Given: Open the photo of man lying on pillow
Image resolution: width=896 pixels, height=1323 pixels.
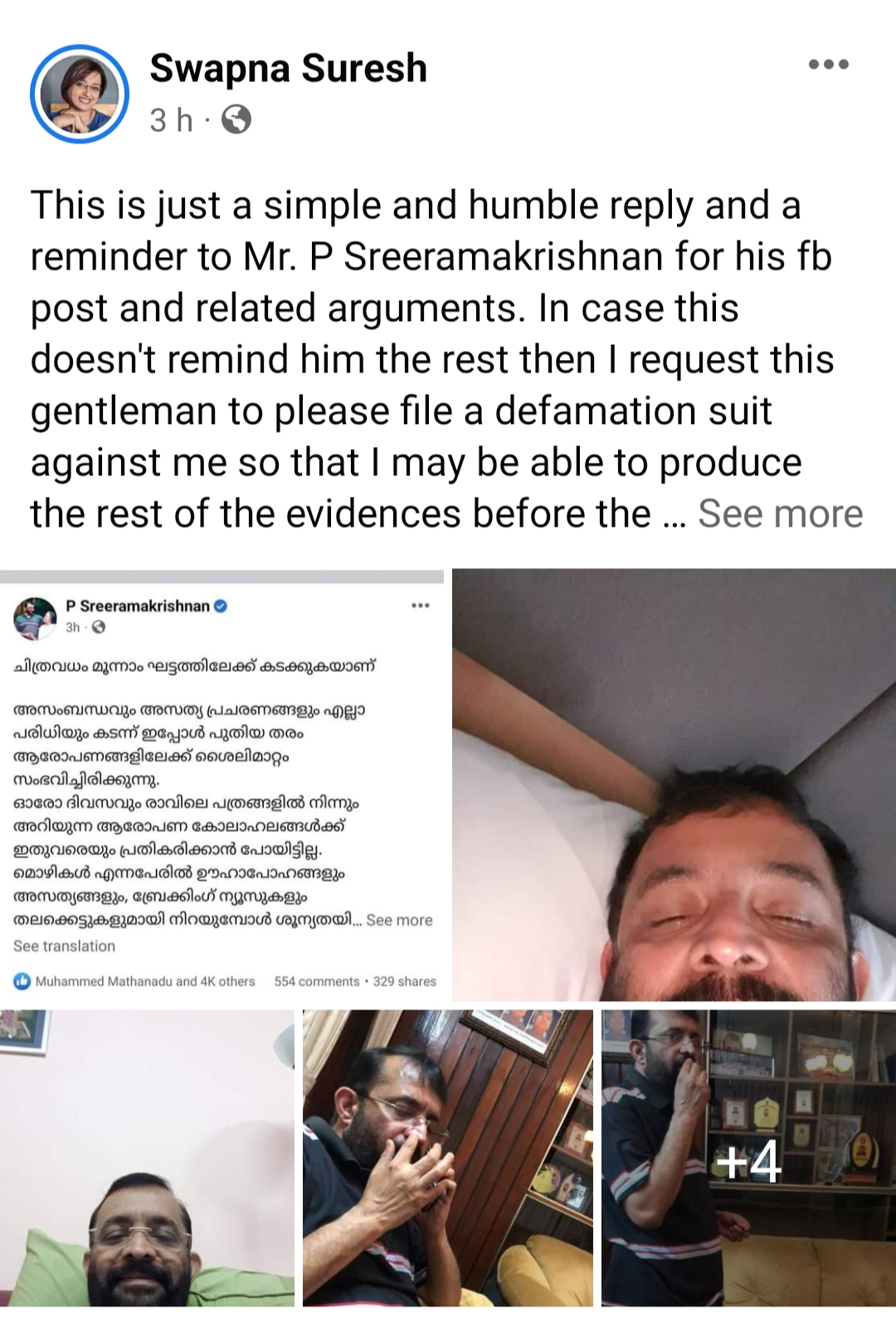Looking at the screenshot, I should tap(674, 785).
